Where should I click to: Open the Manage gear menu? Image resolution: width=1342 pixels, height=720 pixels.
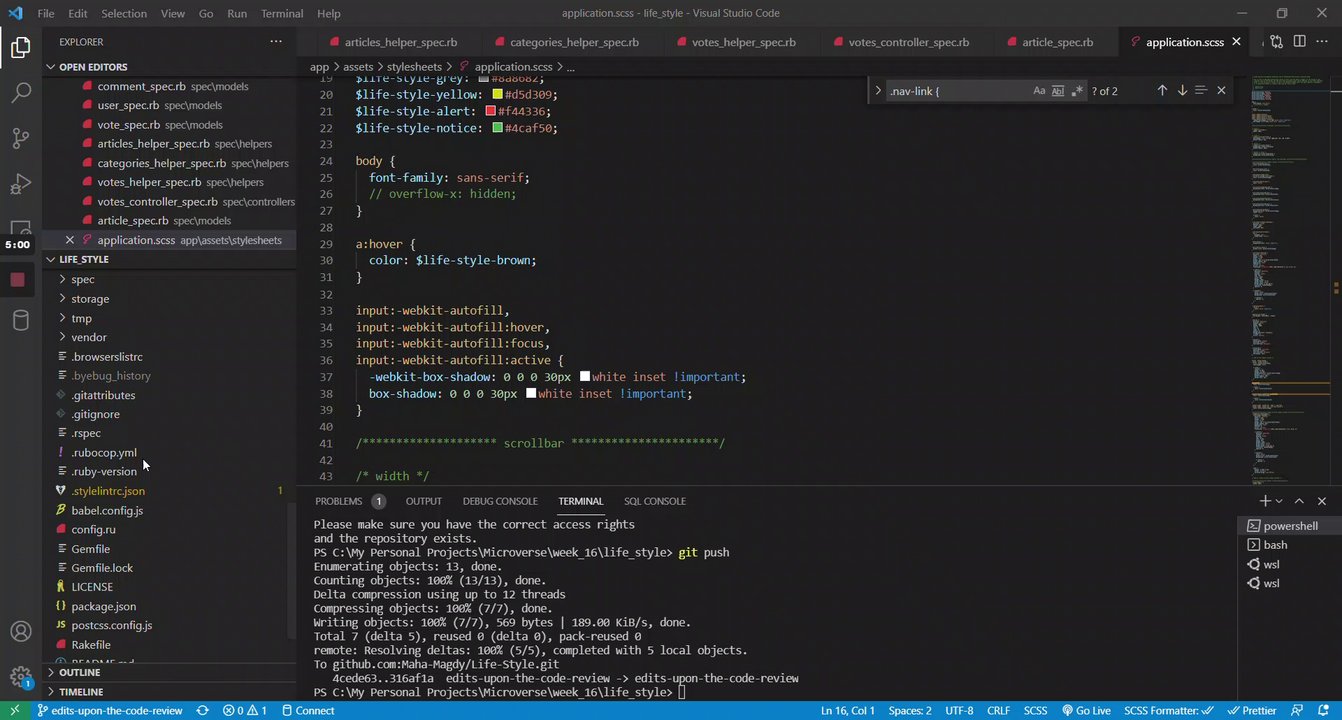20,677
